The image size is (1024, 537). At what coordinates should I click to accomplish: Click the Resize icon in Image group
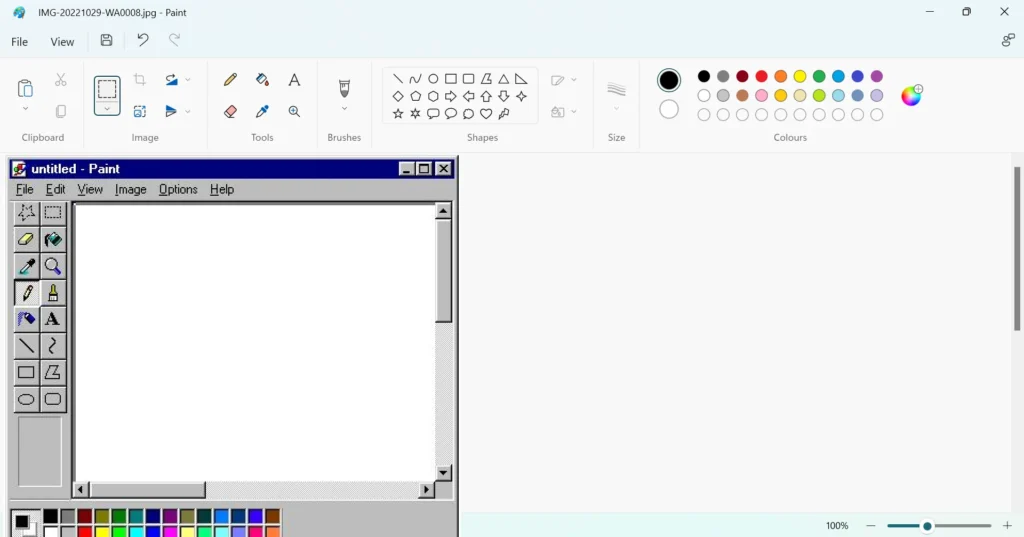[x=140, y=112]
